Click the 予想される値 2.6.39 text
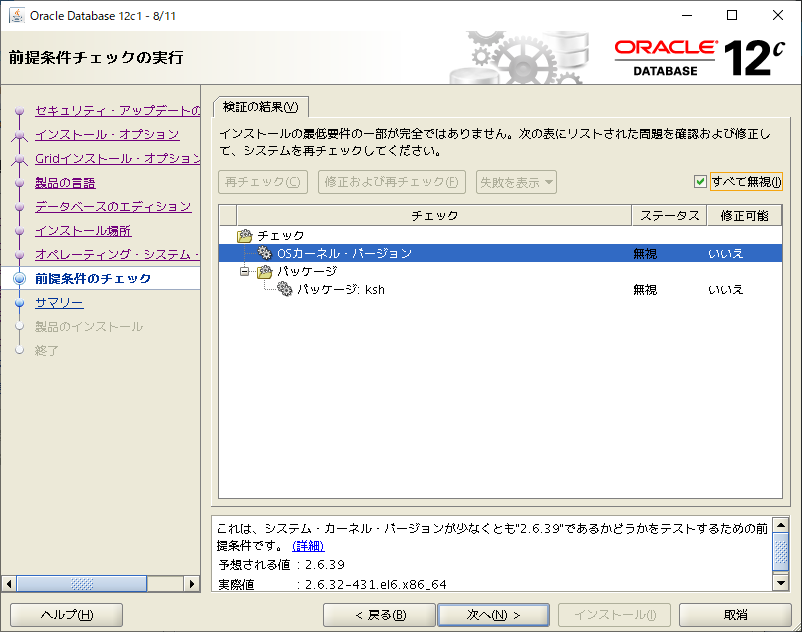The image size is (802, 632). [325, 565]
